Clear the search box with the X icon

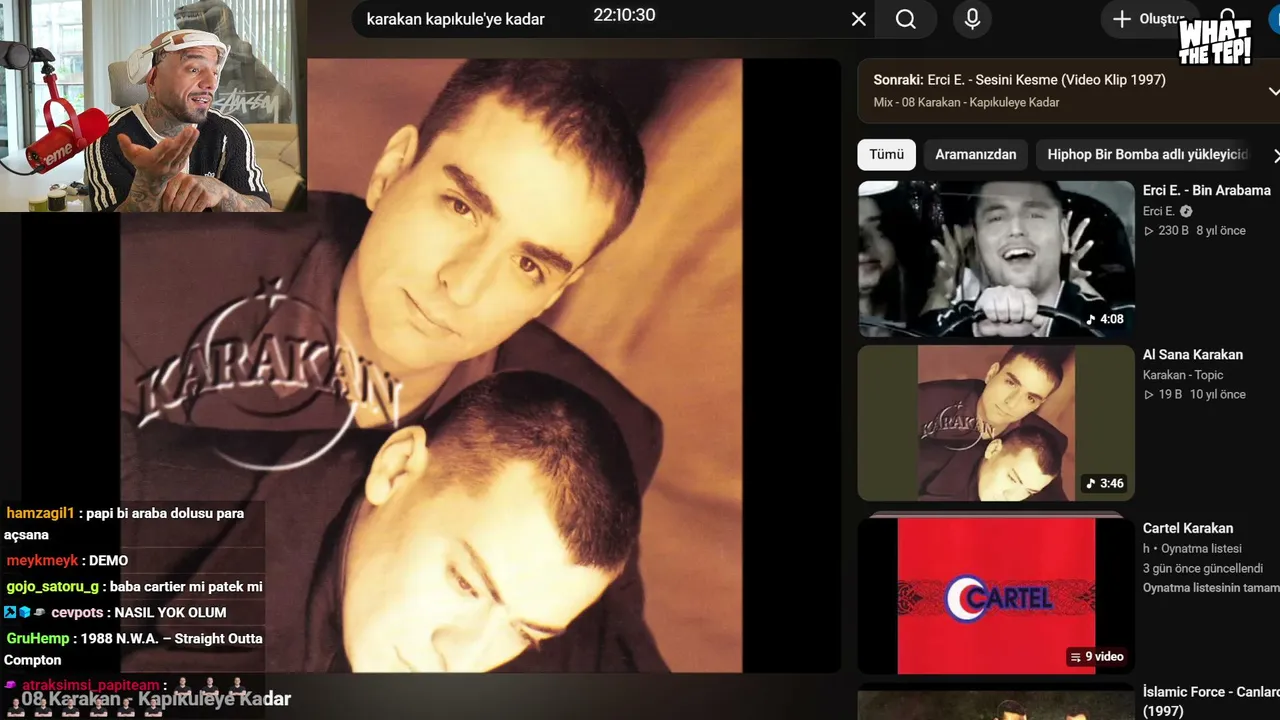click(858, 19)
